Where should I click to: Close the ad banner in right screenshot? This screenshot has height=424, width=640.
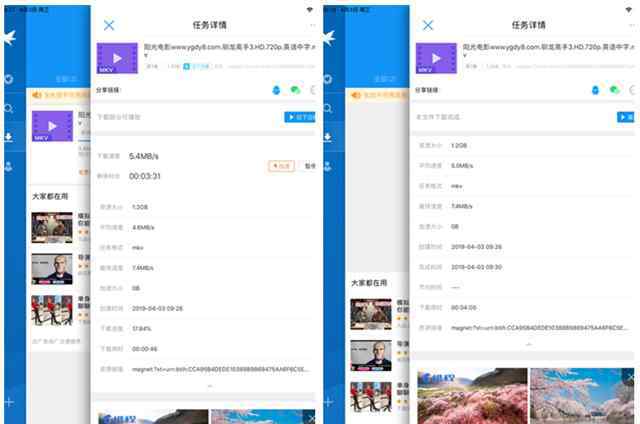[x=630, y=376]
